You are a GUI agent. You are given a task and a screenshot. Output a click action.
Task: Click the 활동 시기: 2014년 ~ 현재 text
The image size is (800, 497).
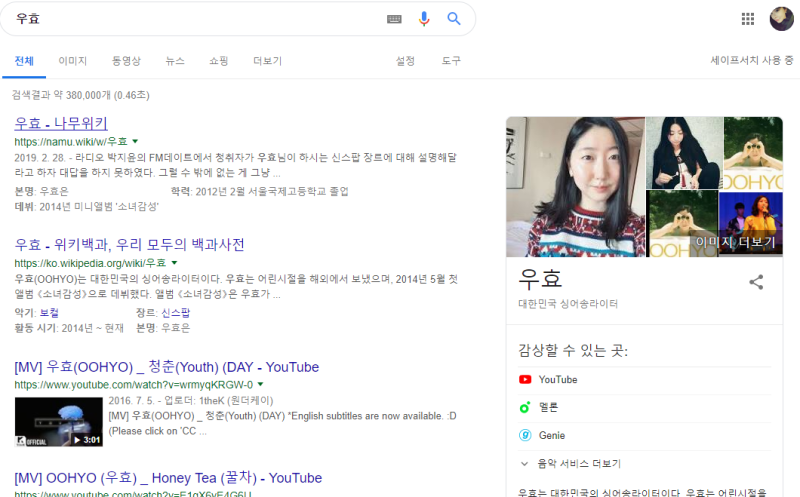tap(69, 328)
